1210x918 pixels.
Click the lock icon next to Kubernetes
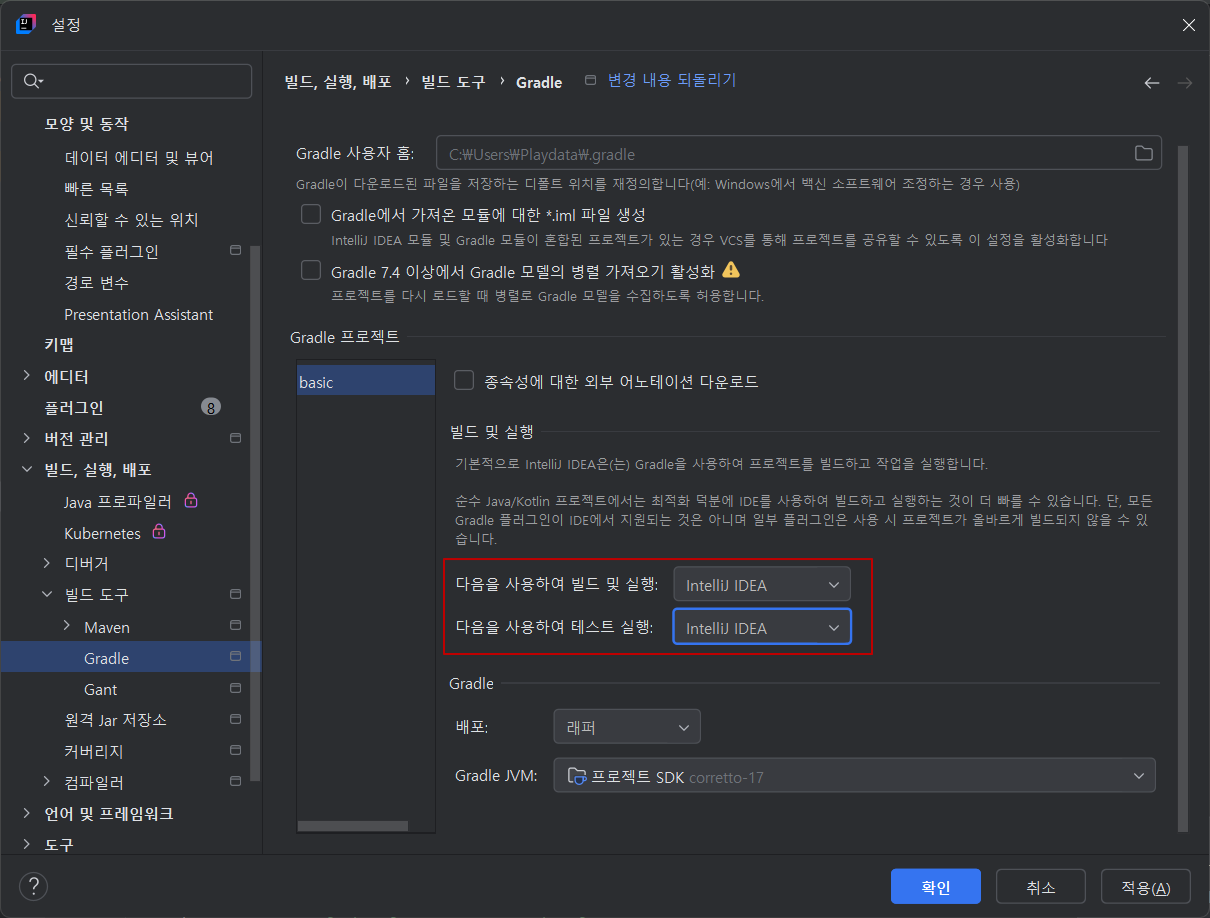(x=158, y=532)
